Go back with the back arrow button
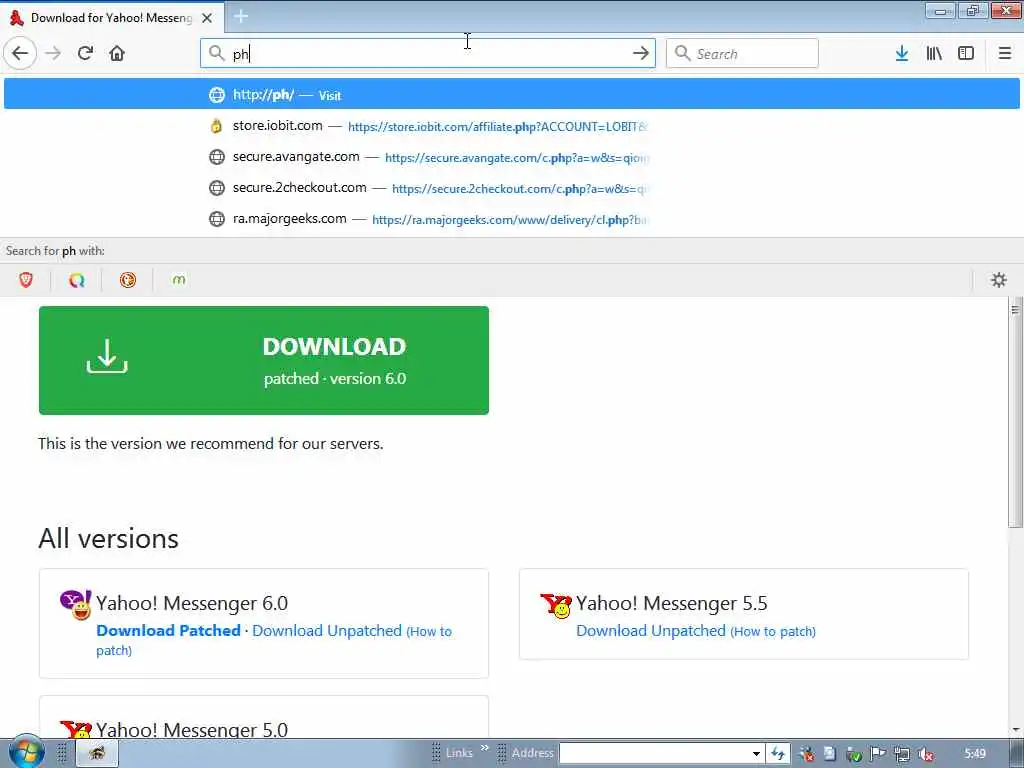Screen dimensions: 1024x768 20,53
